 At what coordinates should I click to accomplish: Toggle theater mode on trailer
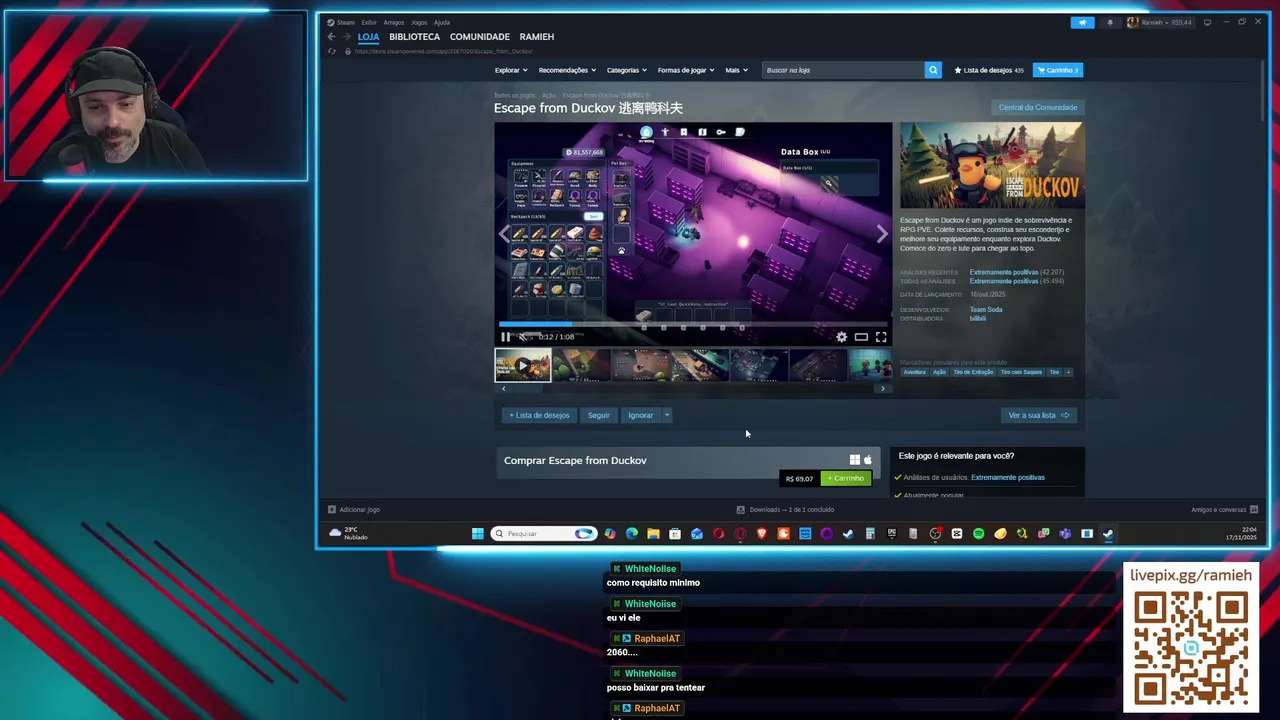861,337
